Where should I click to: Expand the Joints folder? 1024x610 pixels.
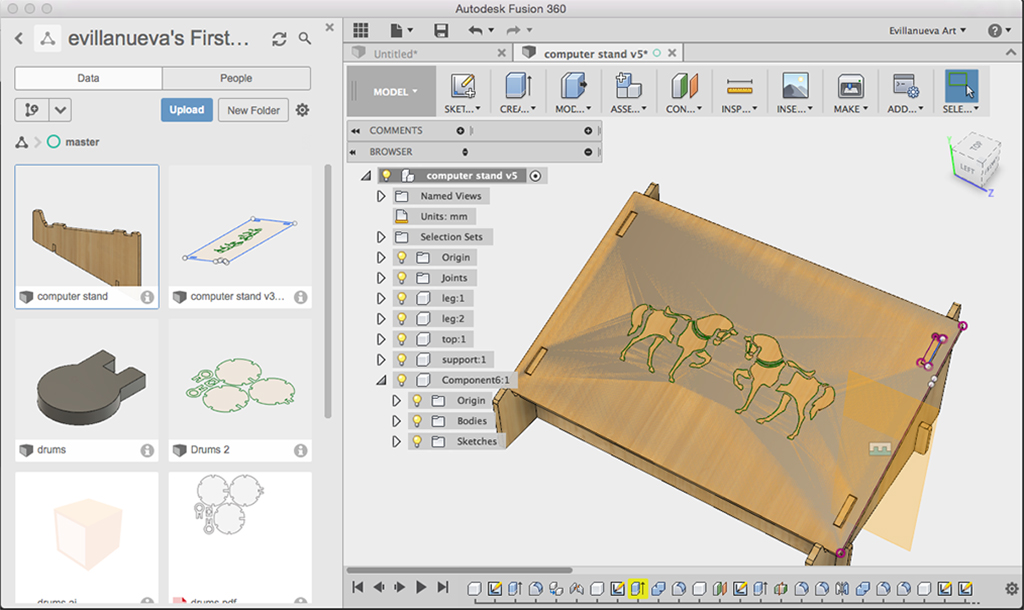pyautogui.click(x=381, y=278)
